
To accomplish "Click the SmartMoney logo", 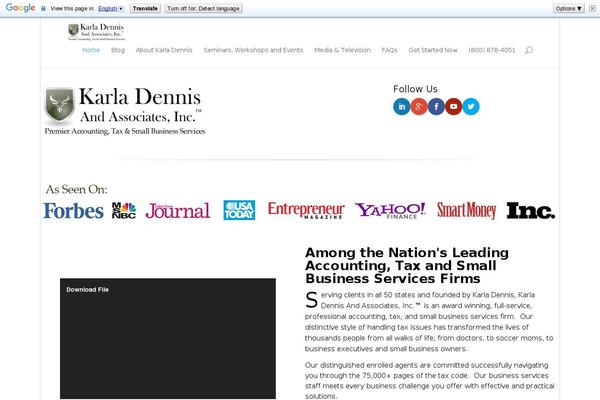I will [466, 211].
